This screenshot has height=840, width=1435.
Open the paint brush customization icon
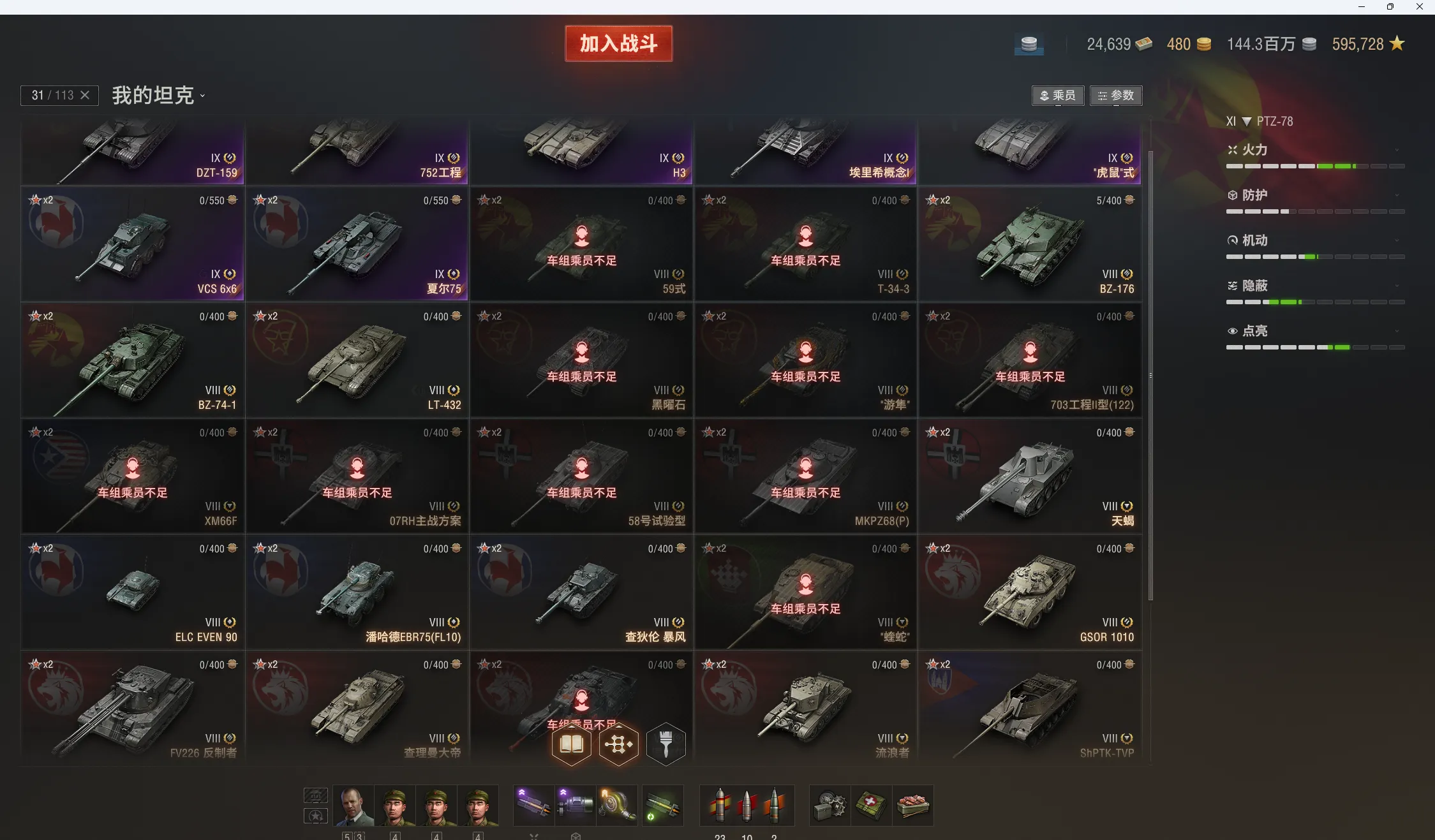[665, 744]
